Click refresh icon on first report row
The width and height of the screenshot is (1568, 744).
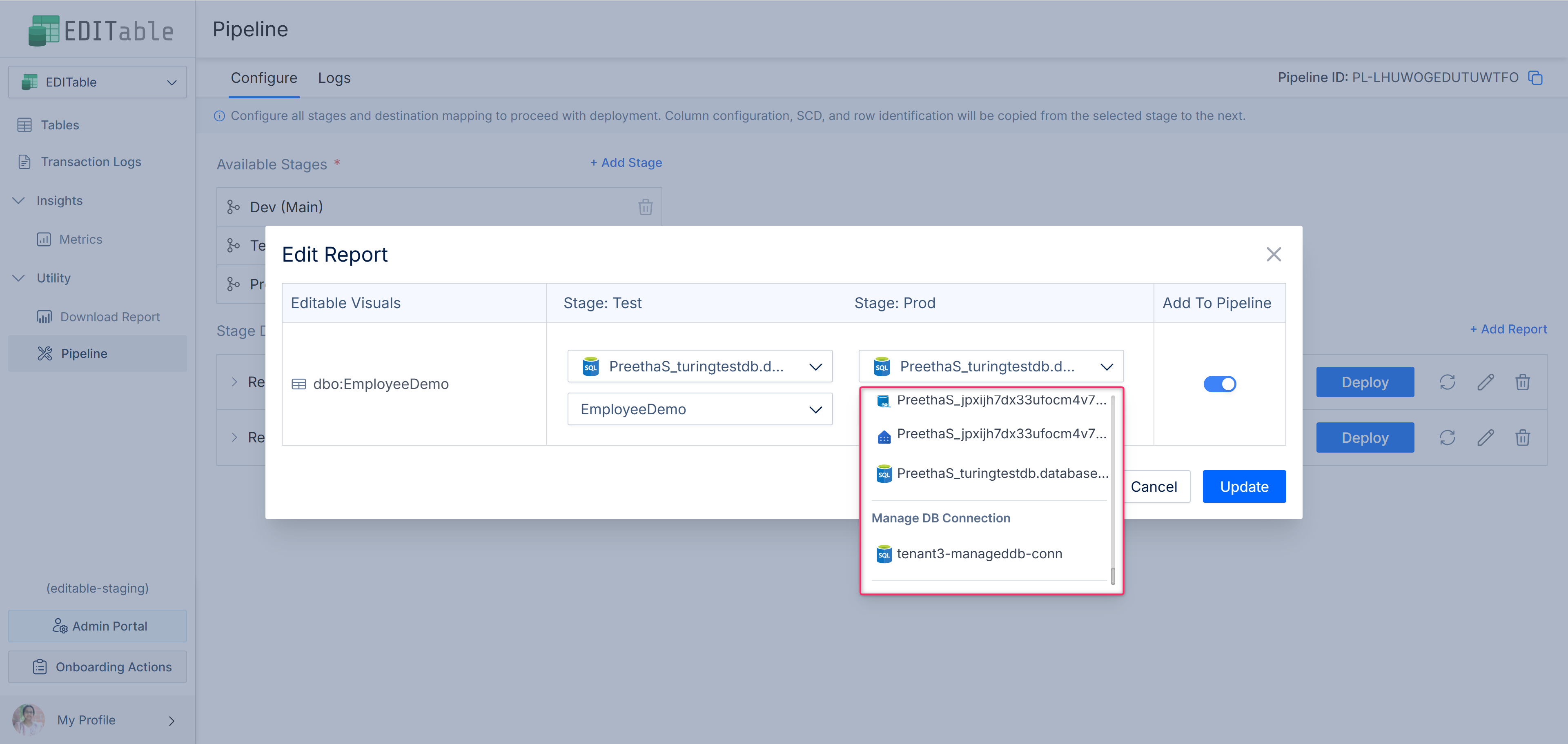coord(1447,382)
